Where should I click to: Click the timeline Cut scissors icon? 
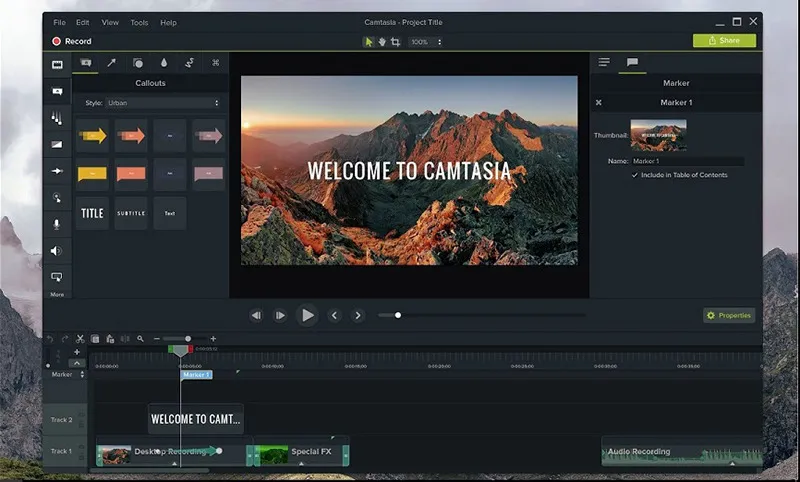tap(80, 339)
